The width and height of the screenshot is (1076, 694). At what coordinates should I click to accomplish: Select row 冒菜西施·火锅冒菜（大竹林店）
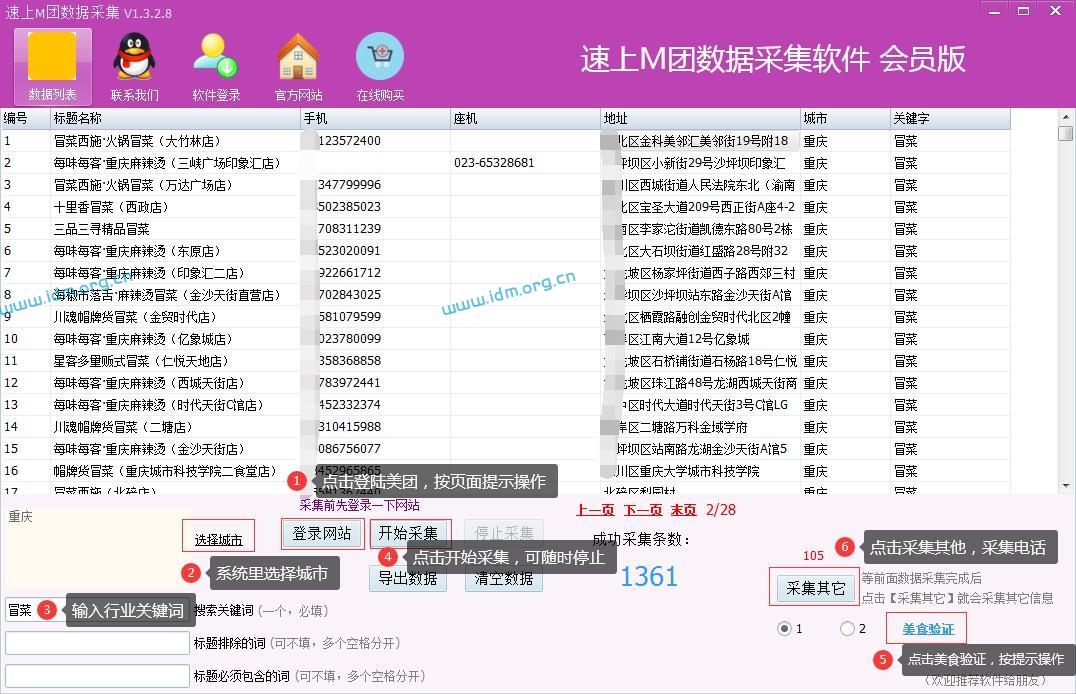(x=506, y=141)
